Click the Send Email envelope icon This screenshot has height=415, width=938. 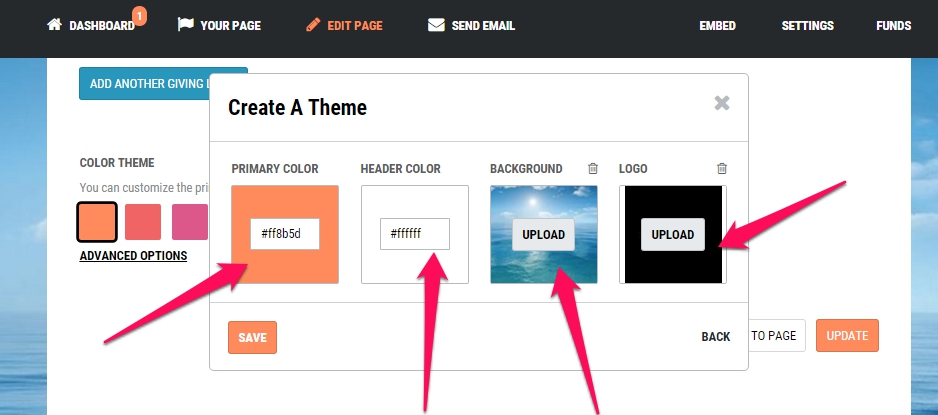436,25
